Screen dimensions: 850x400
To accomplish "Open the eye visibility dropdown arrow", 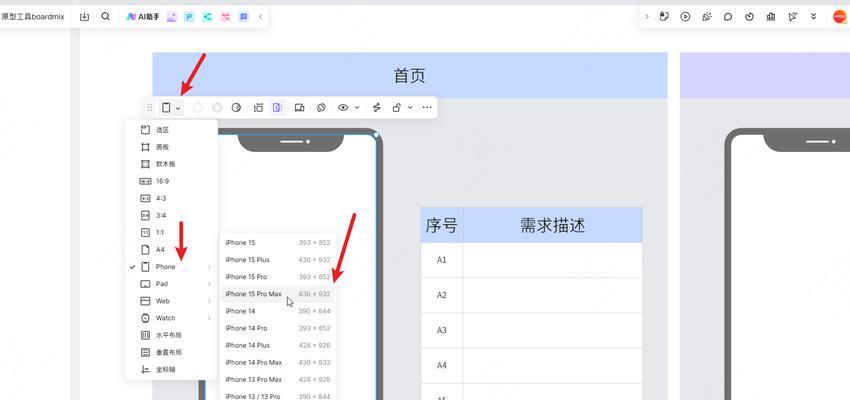I will pos(357,108).
